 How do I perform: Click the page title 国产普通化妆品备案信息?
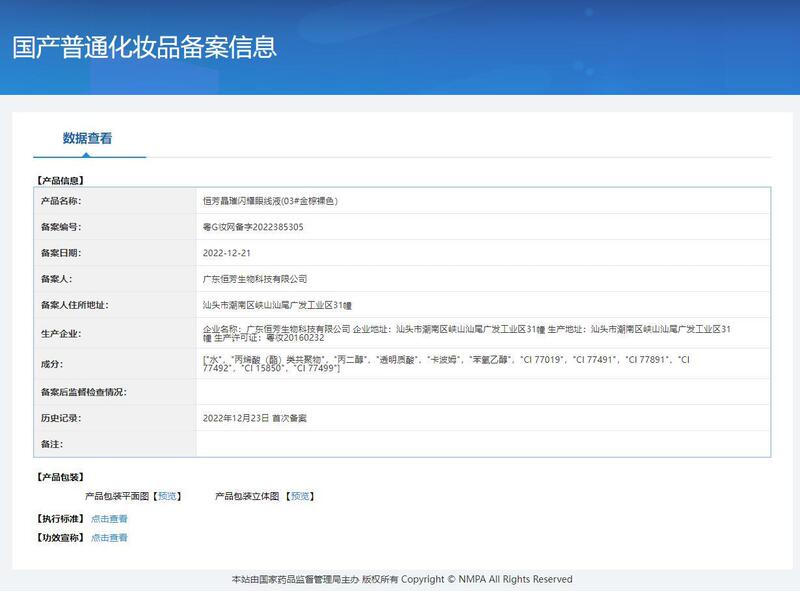[144, 47]
